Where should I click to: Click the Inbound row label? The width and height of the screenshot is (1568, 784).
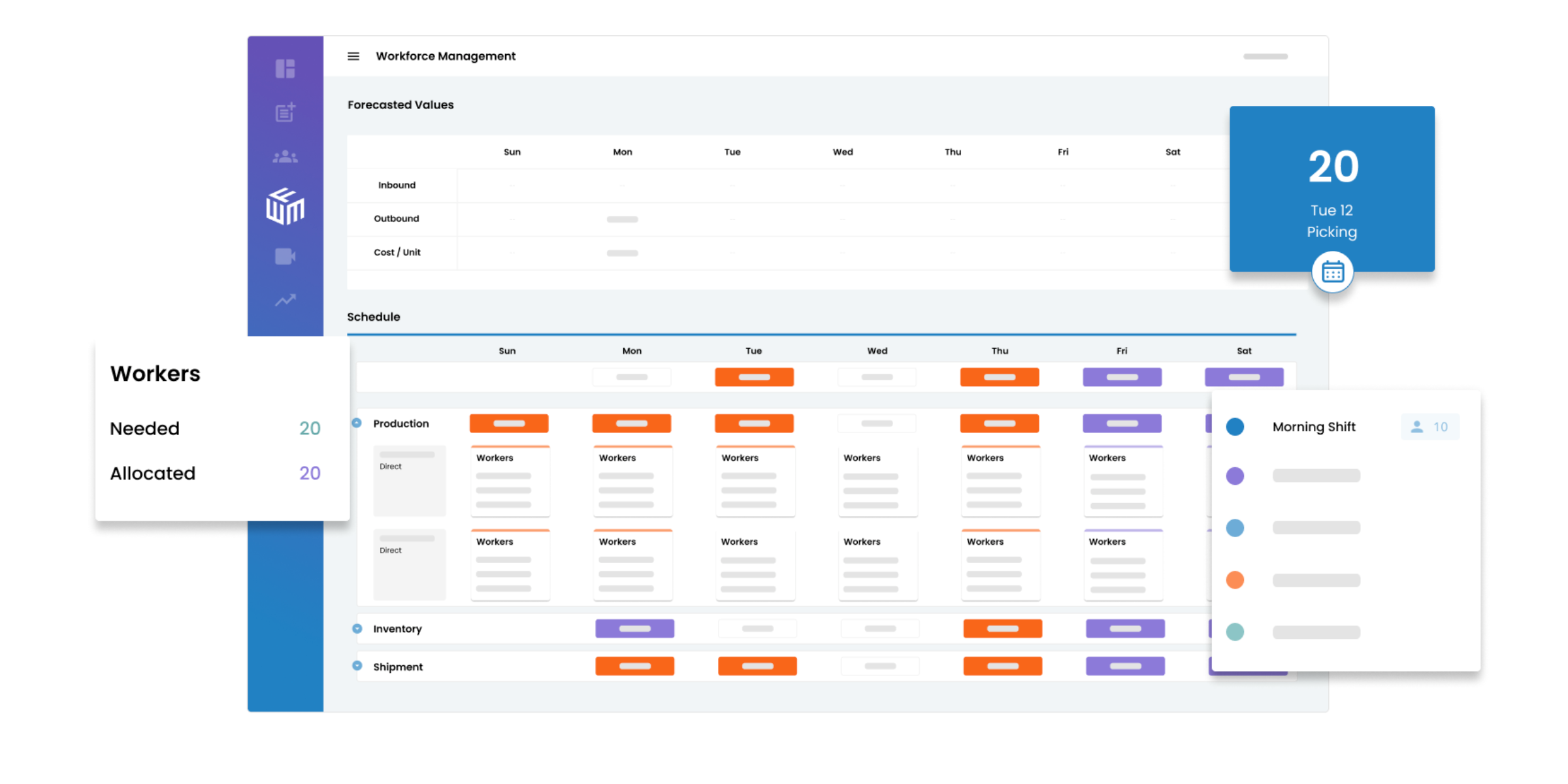point(397,185)
